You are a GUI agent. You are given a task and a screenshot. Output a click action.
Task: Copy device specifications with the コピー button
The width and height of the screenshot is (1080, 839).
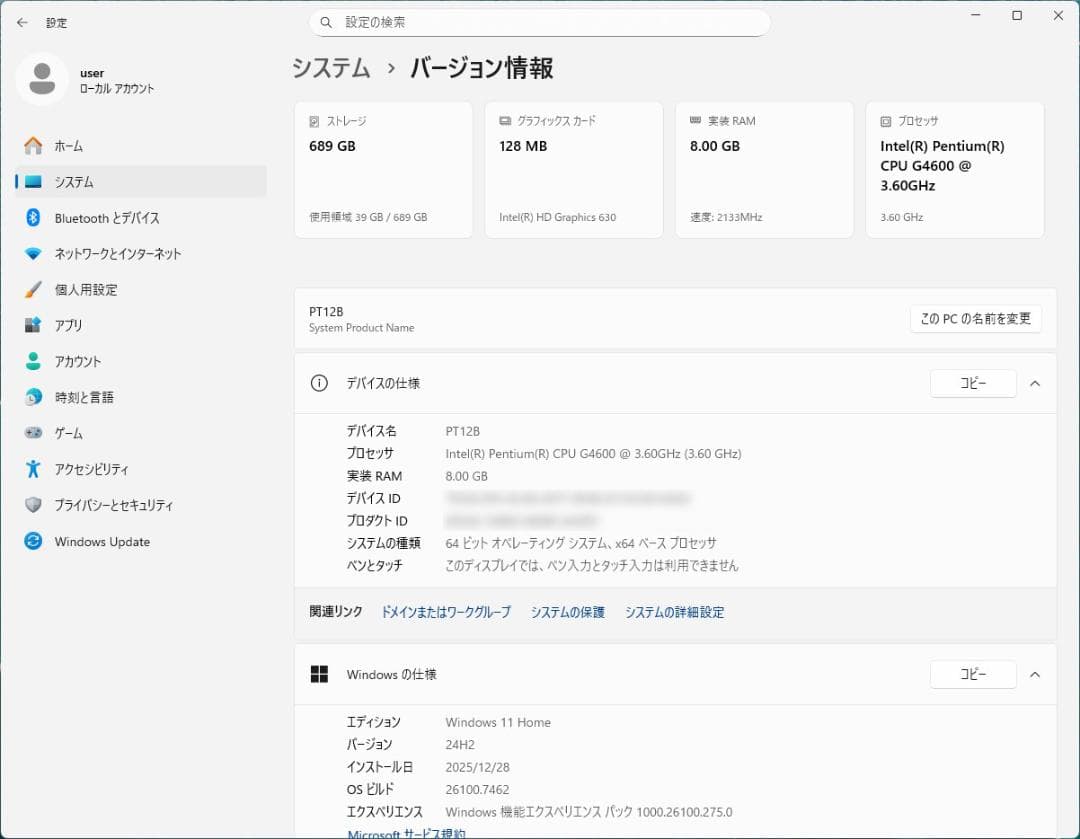[972, 383]
